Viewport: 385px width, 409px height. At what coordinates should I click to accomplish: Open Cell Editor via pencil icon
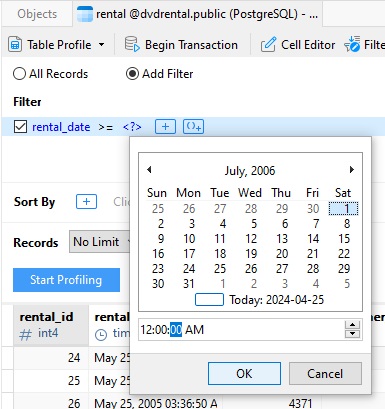268,44
